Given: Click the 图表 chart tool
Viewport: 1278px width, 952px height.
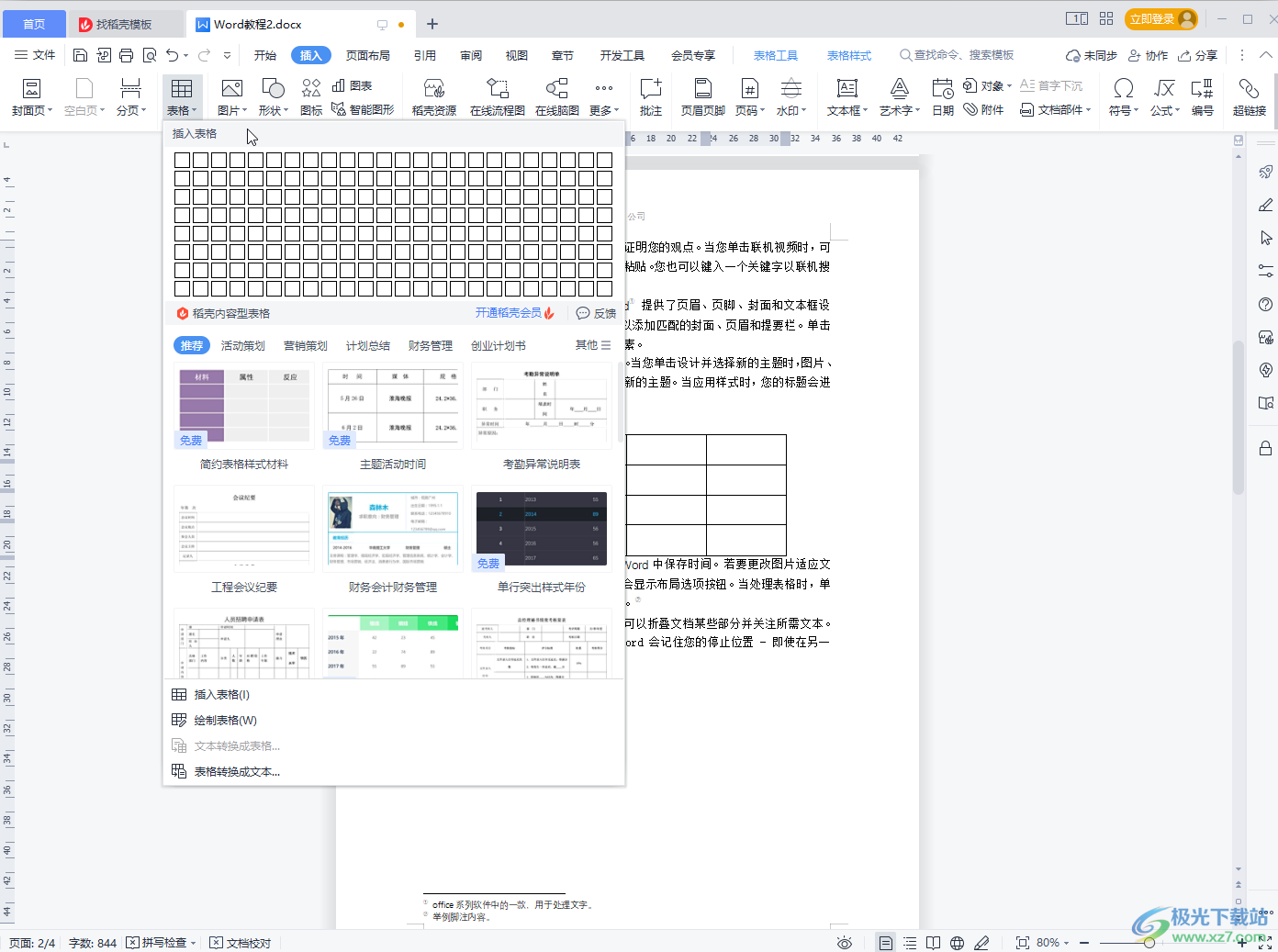Looking at the screenshot, I should (352, 85).
